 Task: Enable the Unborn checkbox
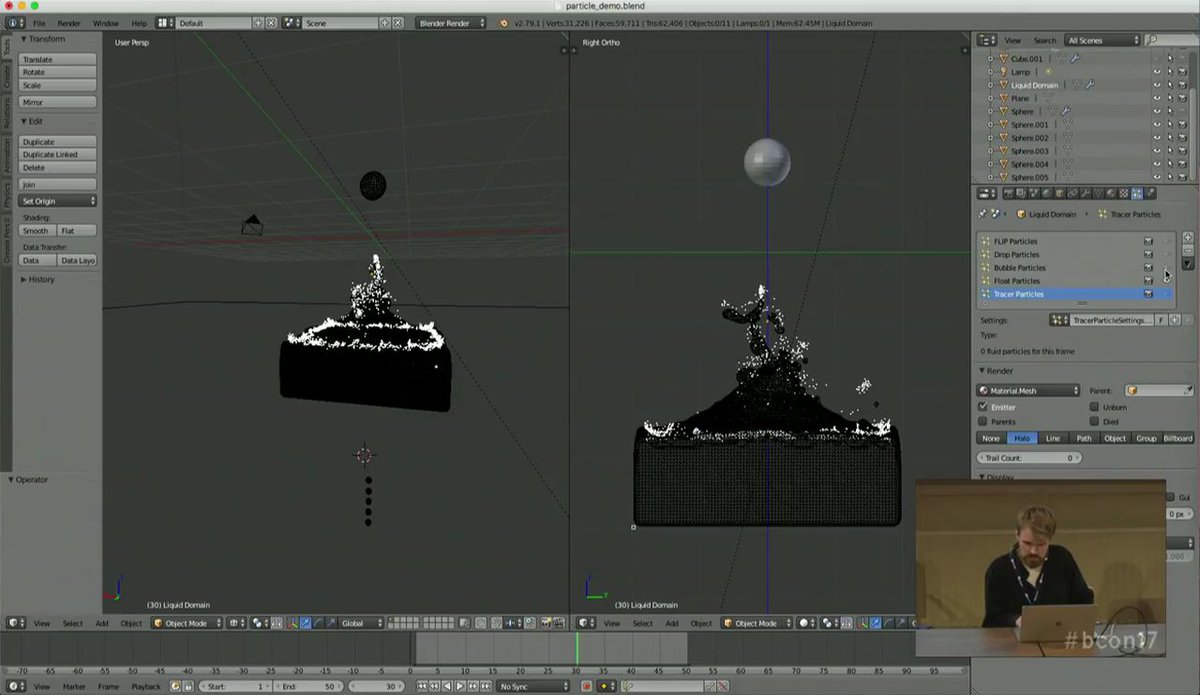pos(1094,407)
